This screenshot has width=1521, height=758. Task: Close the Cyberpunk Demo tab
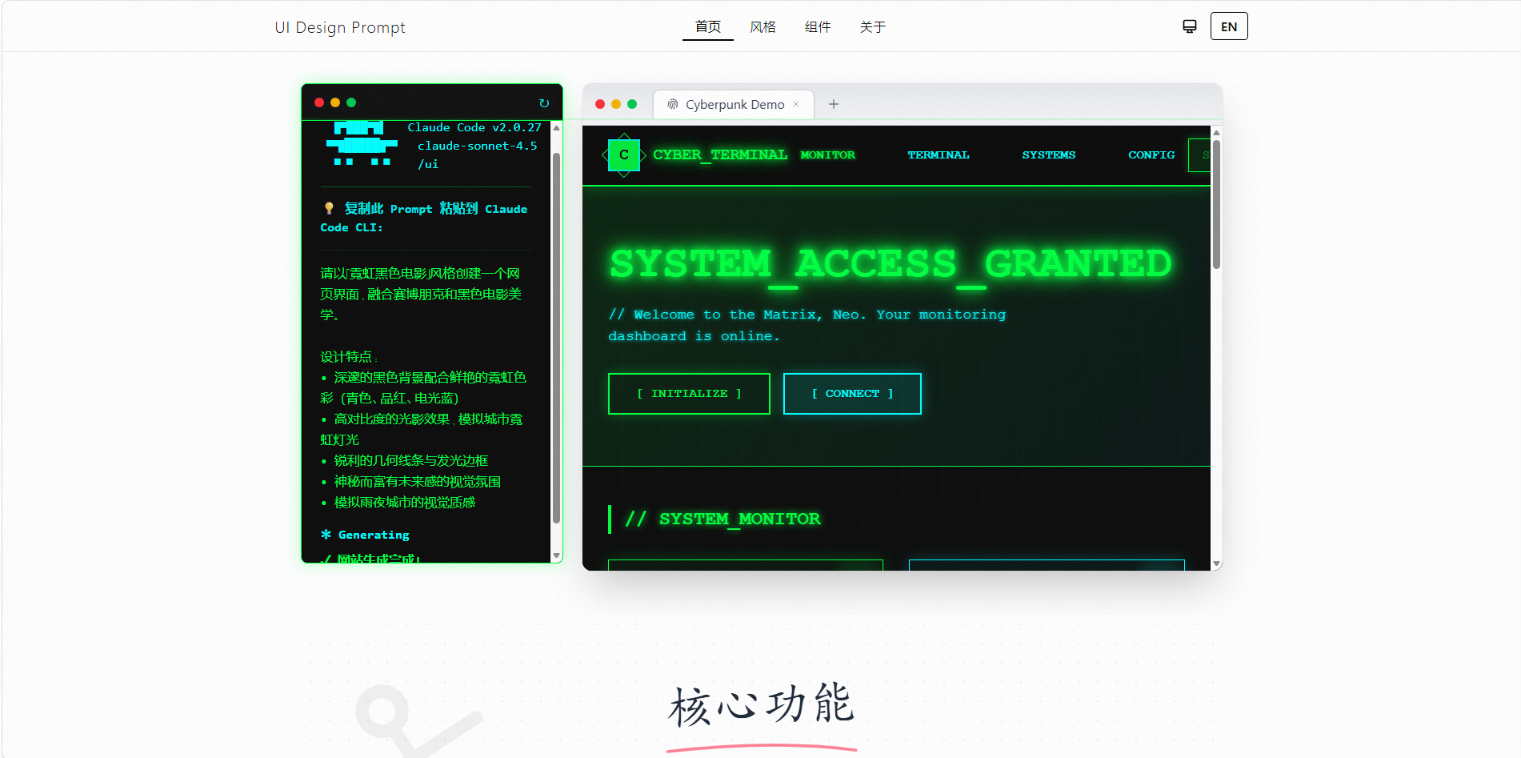(796, 104)
